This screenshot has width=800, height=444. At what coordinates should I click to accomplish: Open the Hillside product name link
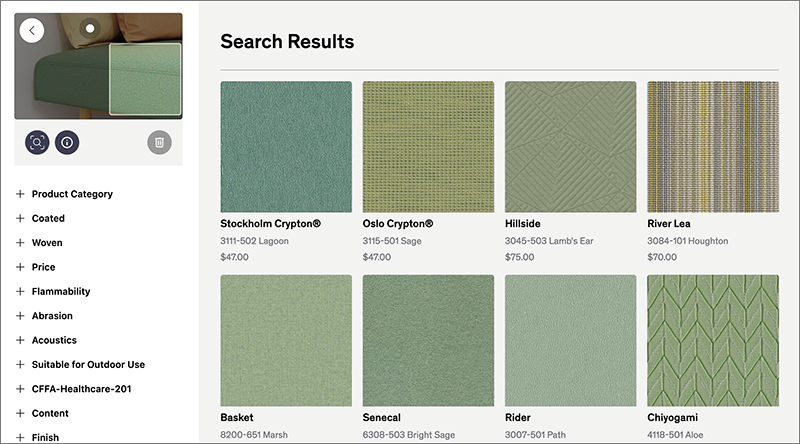point(528,224)
